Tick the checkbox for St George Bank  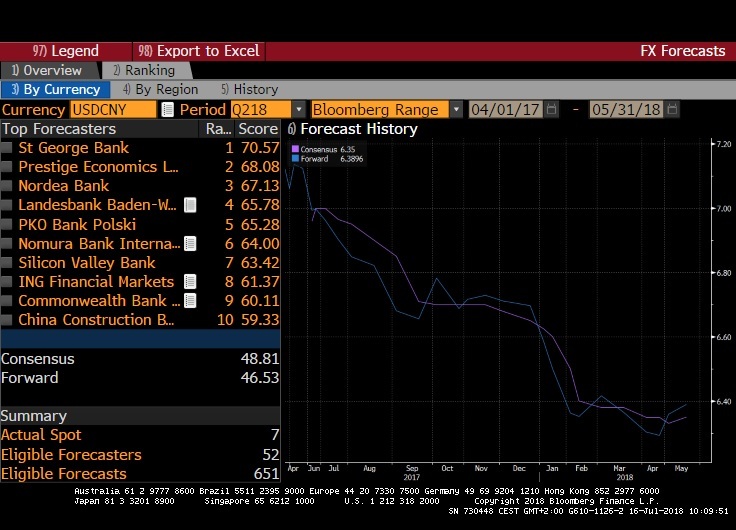click(x=8, y=148)
